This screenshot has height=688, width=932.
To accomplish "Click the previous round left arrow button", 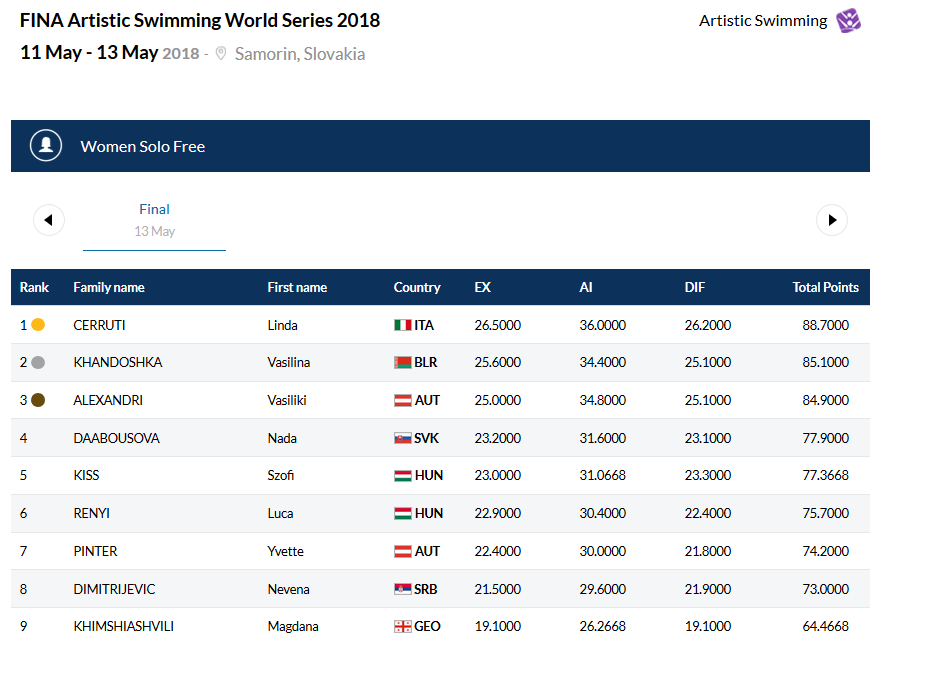I will point(49,220).
